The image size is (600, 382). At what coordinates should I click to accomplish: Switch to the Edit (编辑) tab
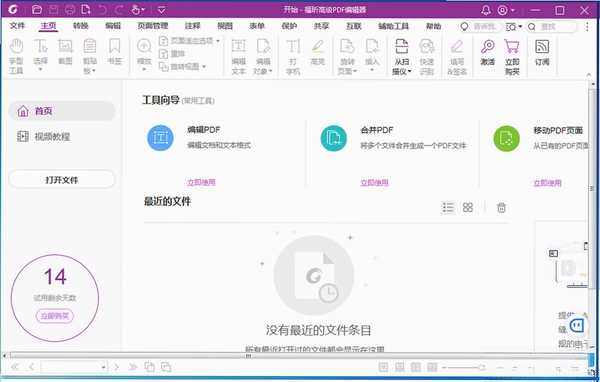(113, 26)
